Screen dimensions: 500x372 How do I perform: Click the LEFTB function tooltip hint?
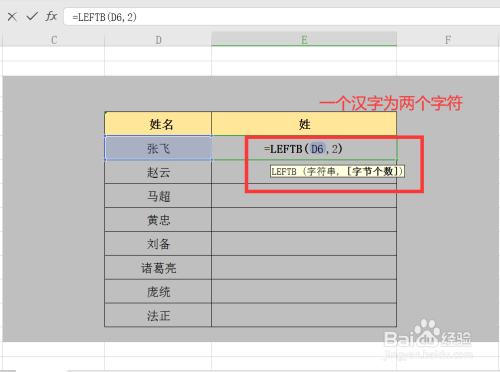tap(337, 171)
